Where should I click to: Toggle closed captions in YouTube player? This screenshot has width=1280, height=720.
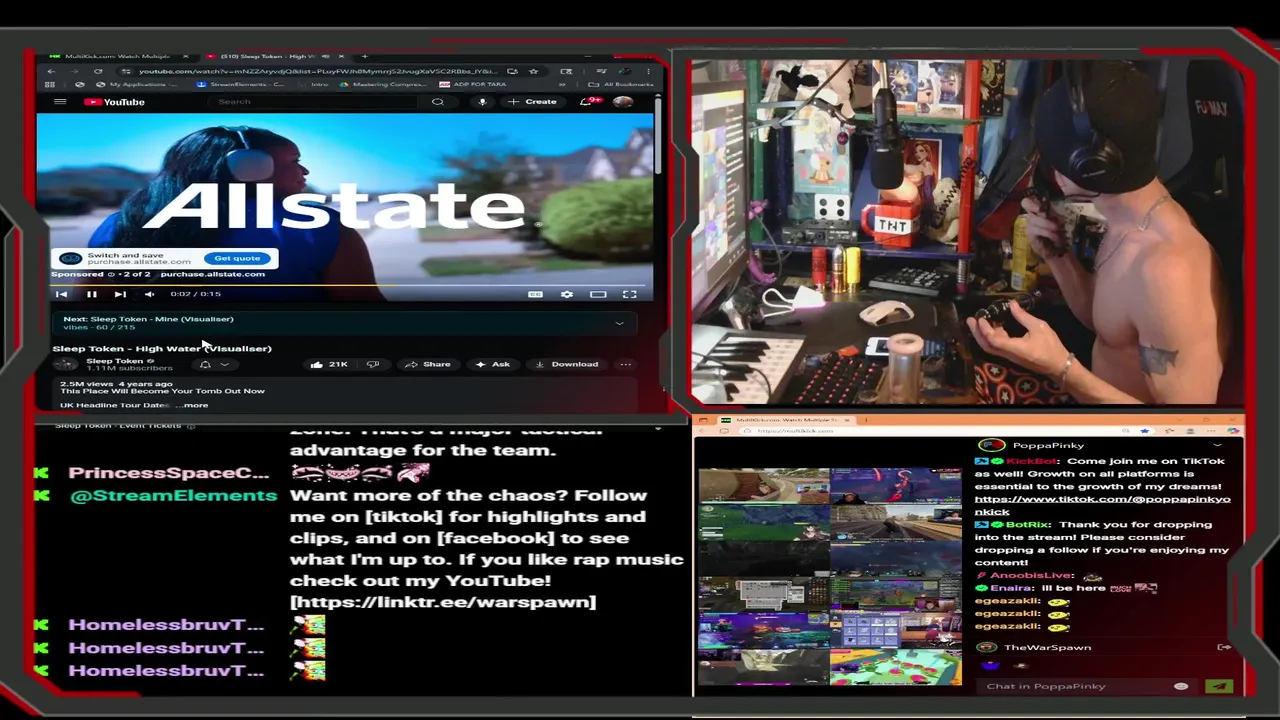tap(535, 294)
